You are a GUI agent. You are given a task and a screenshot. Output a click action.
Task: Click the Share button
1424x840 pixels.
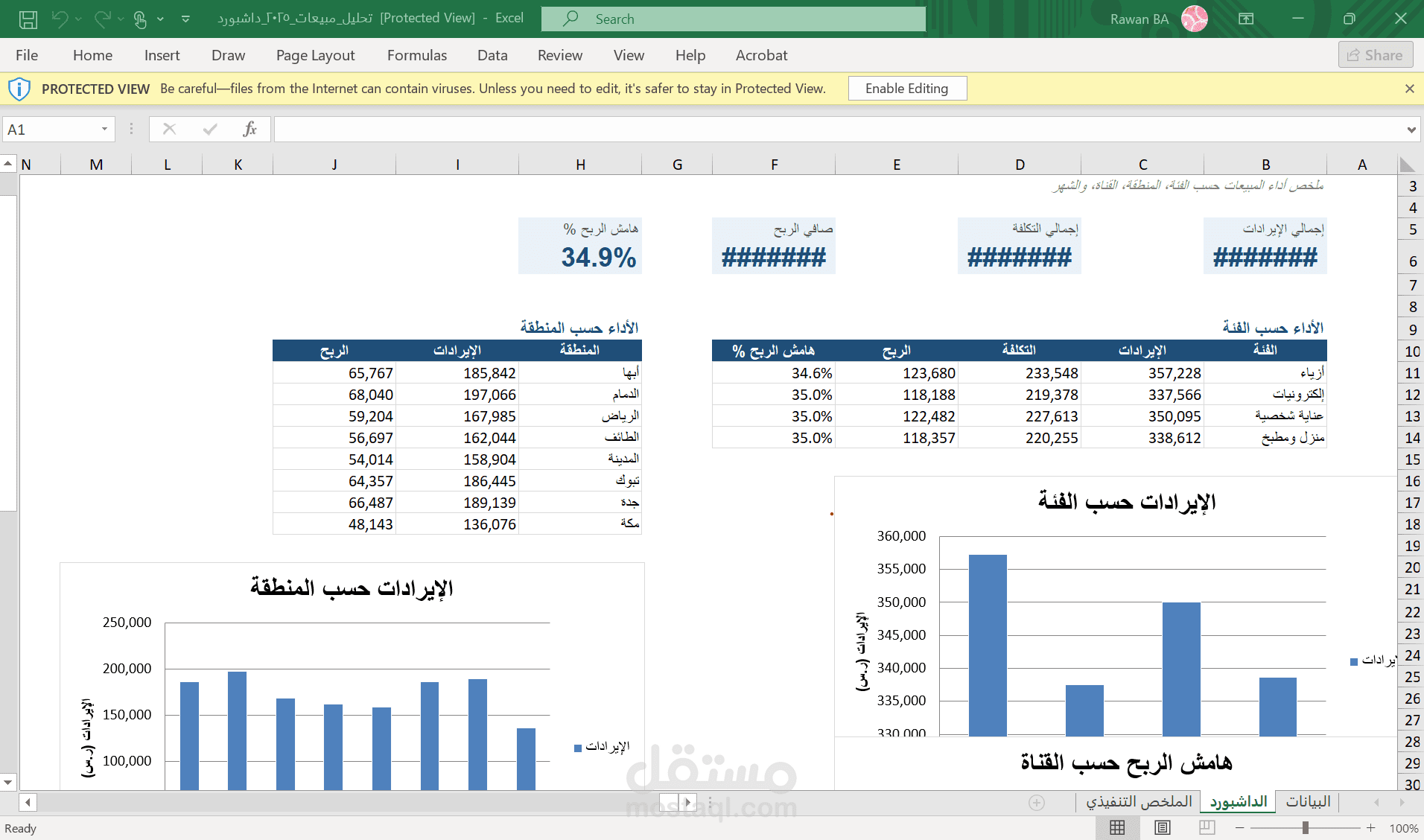(x=1376, y=55)
